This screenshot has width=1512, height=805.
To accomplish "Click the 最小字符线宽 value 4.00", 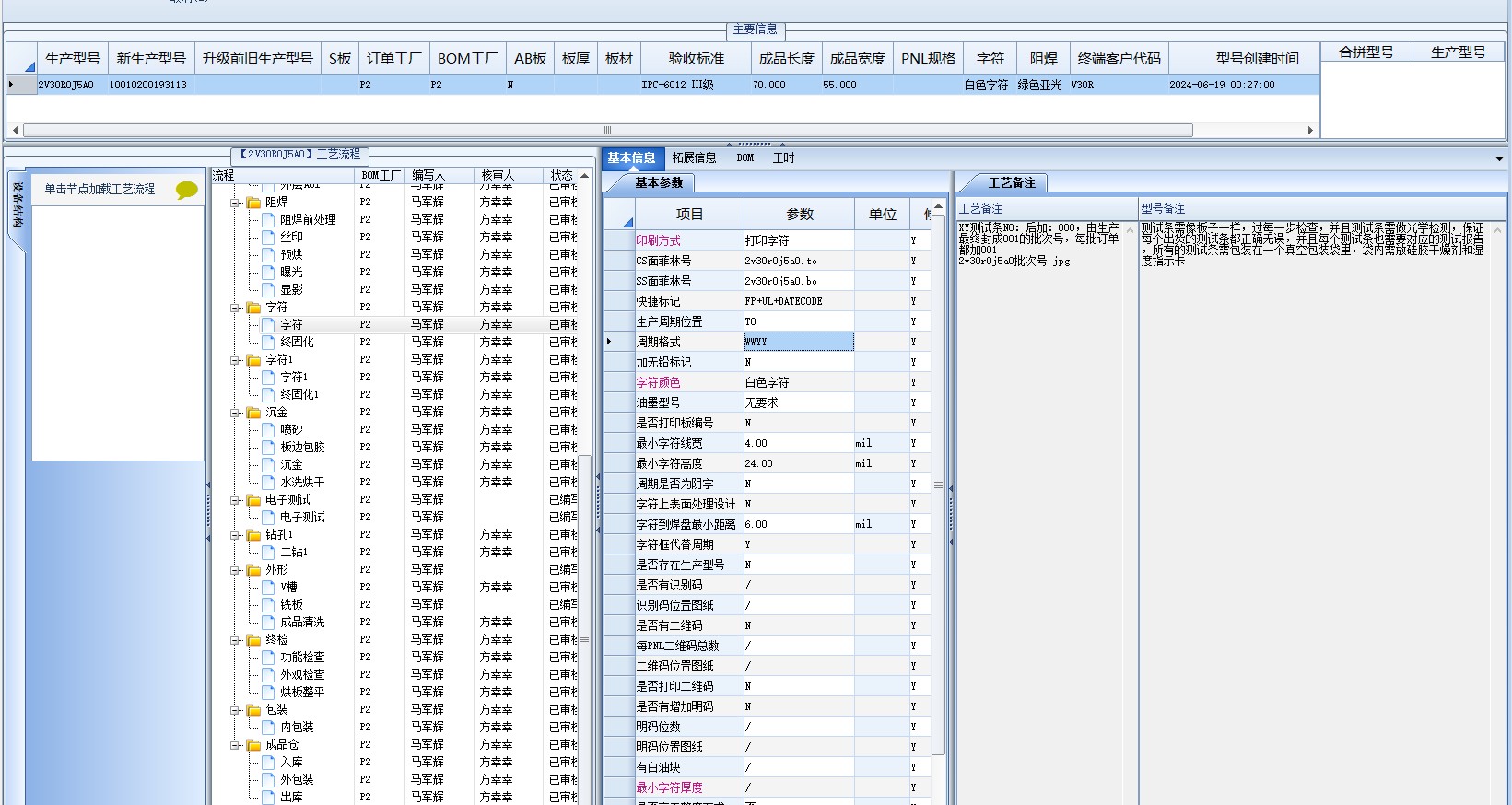I will click(799, 443).
